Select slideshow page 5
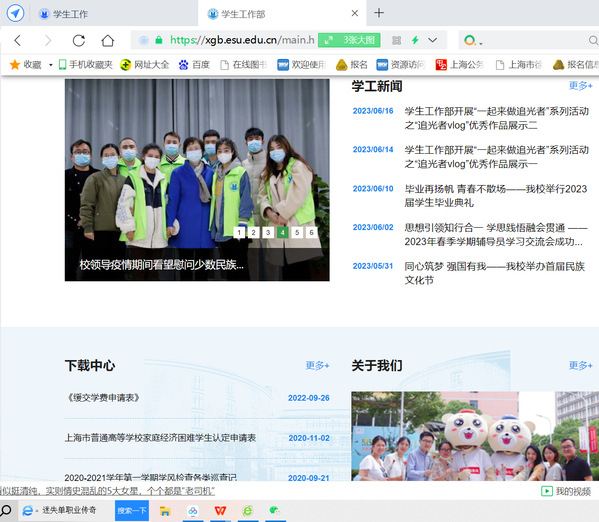Screen dimensions: 599x522 [x=297, y=232]
